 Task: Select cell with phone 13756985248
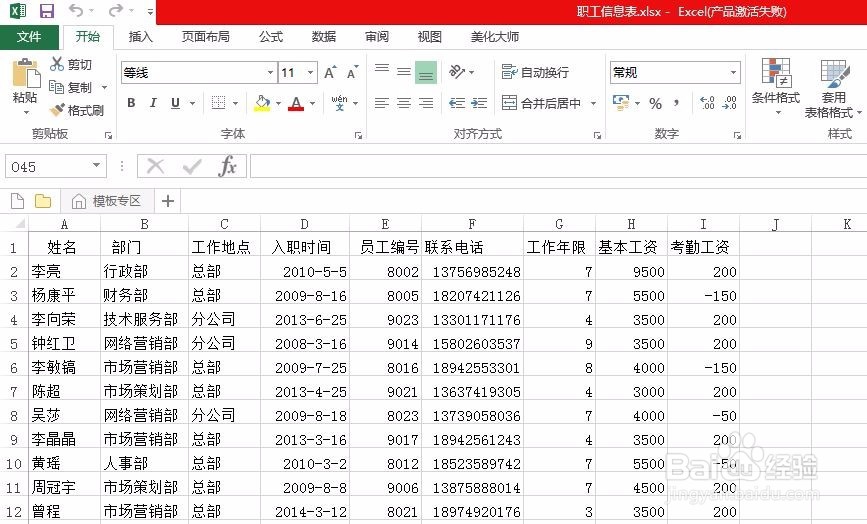[x=472, y=271]
